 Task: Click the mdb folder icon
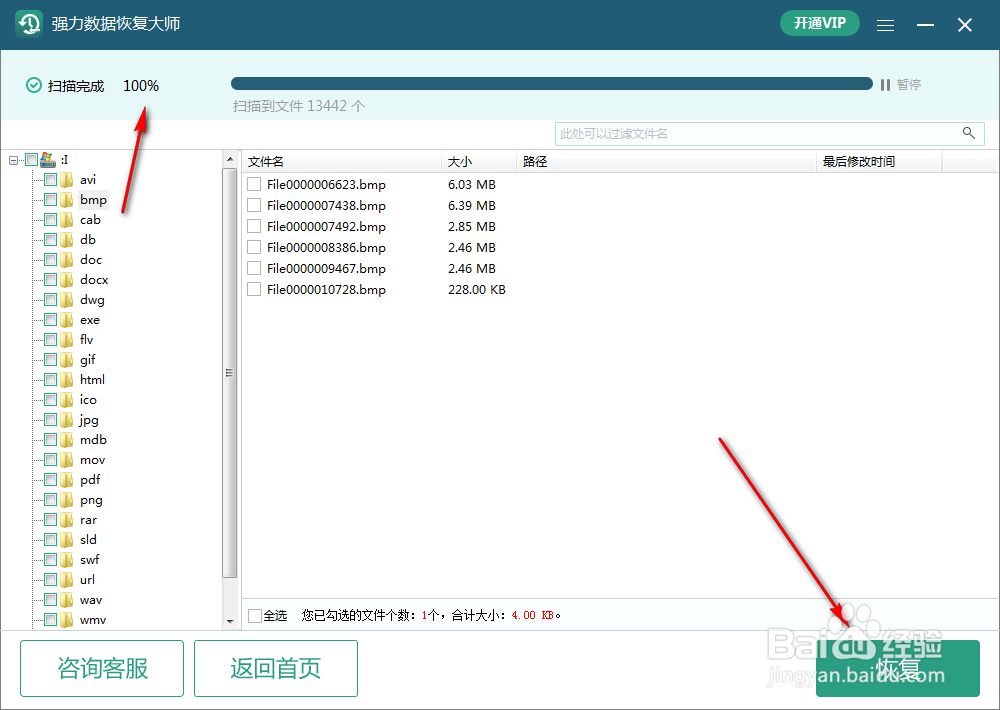click(x=67, y=440)
